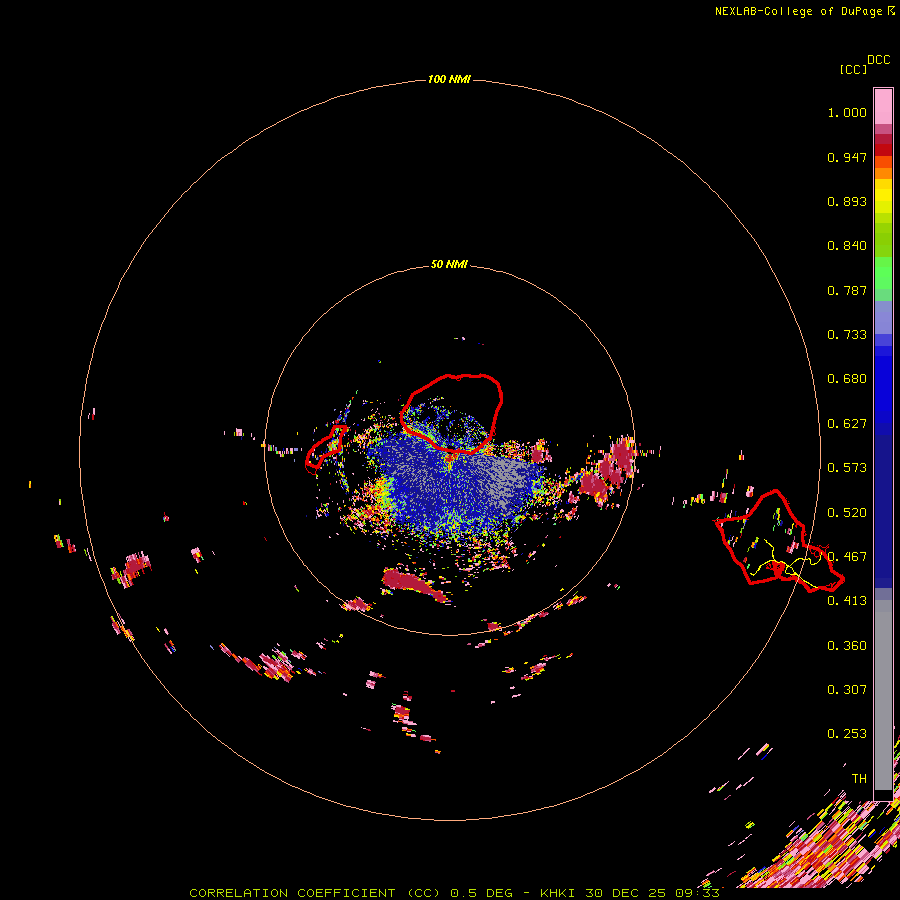
Task: Click the 0.573 value on color scale
Action: tap(847, 468)
